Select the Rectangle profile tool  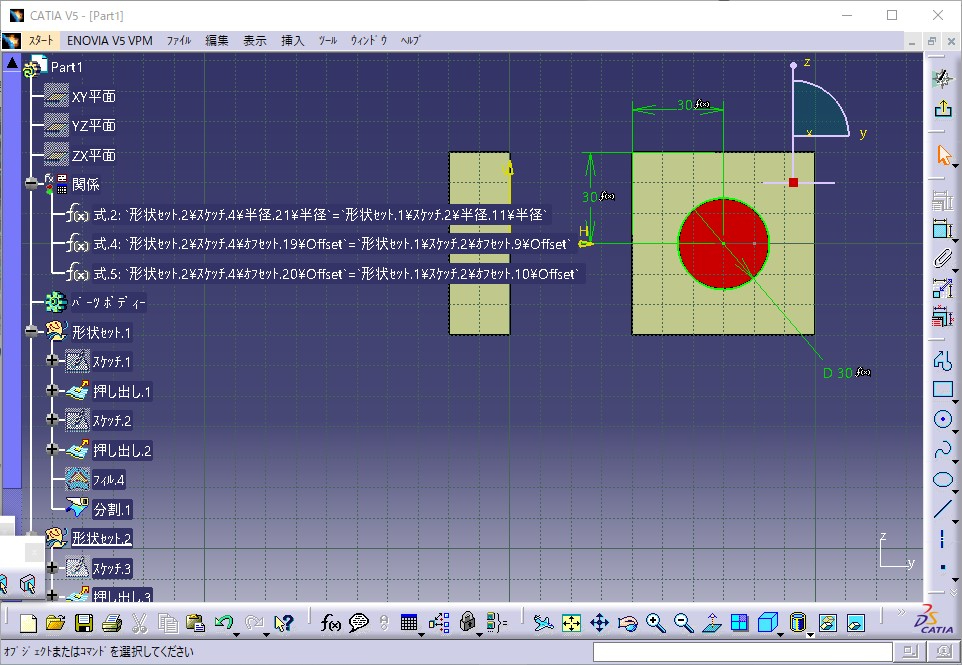tap(942, 390)
